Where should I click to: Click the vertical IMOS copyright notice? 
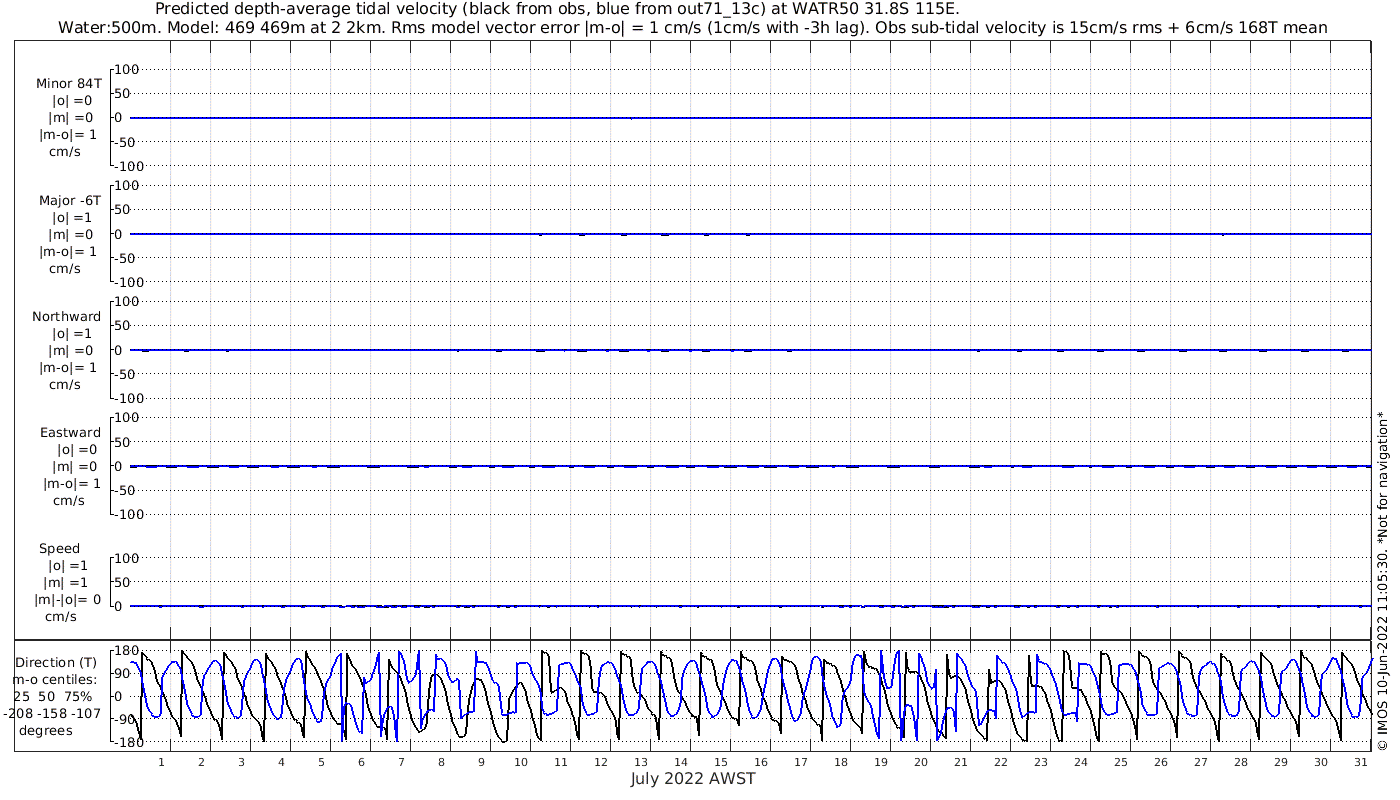coord(1382,580)
